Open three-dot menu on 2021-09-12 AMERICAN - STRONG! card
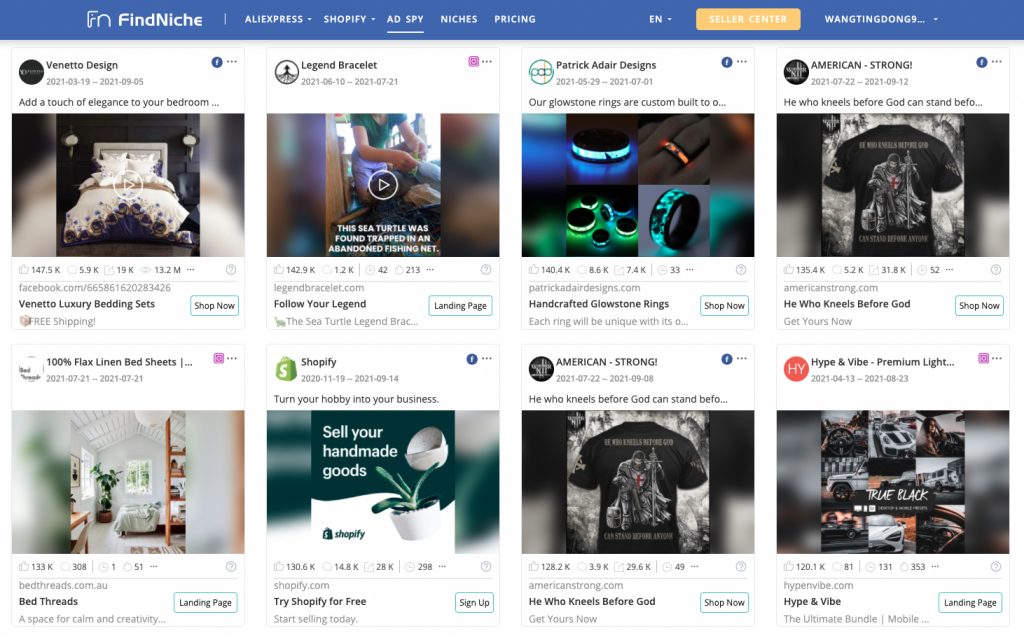1024x640 pixels. click(x=997, y=62)
